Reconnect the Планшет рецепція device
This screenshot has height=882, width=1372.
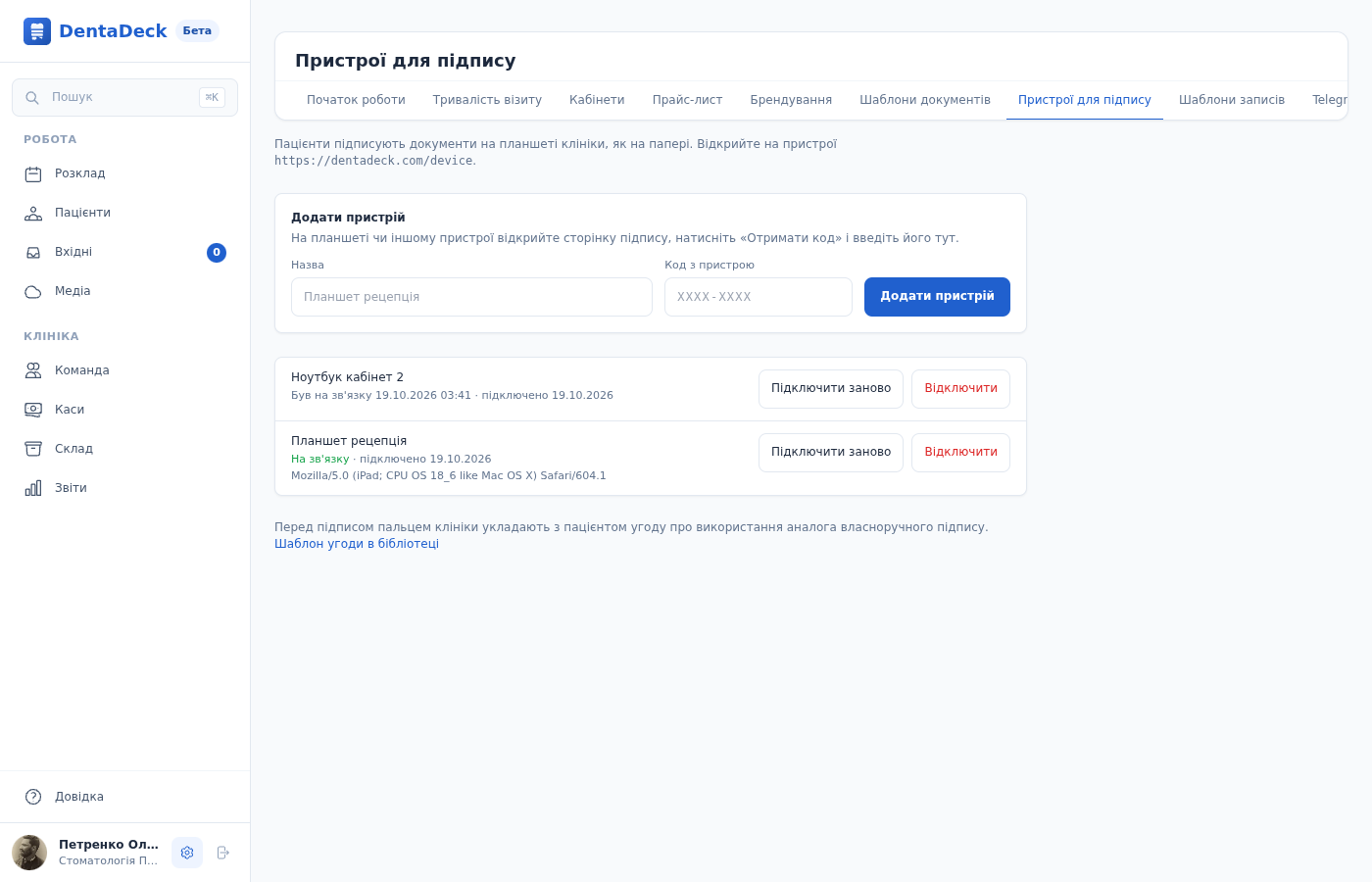(831, 453)
